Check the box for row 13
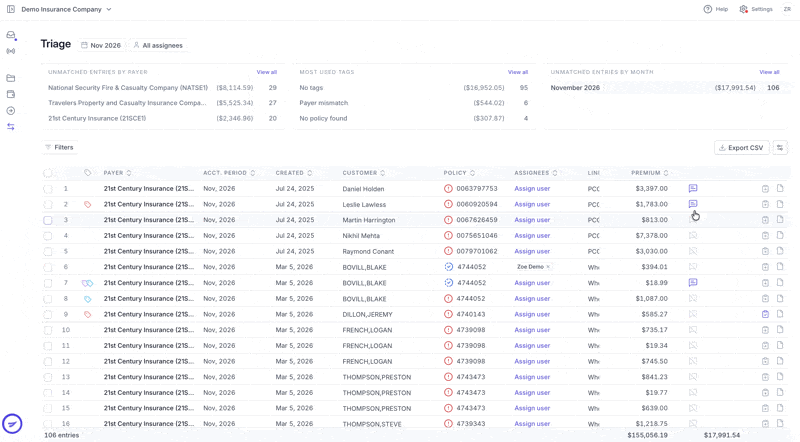The image size is (800, 442). pos(48,377)
